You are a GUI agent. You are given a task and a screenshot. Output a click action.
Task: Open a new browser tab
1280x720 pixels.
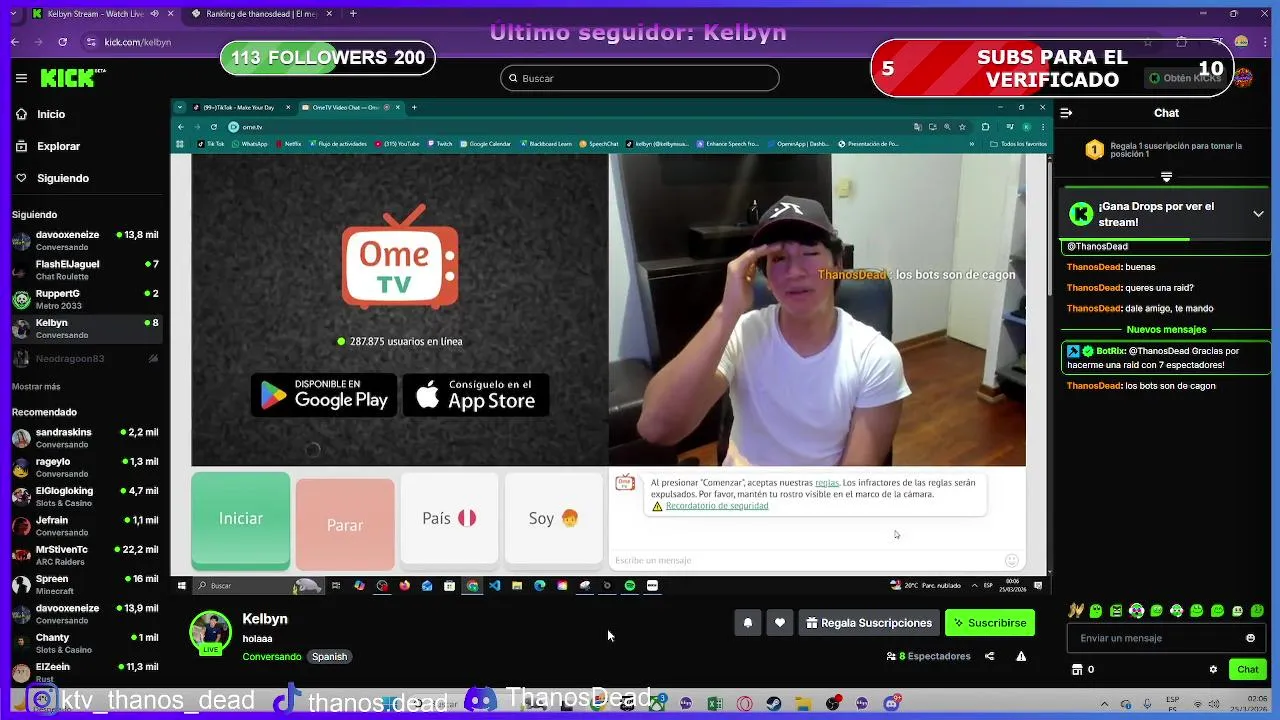pyautogui.click(x=354, y=14)
